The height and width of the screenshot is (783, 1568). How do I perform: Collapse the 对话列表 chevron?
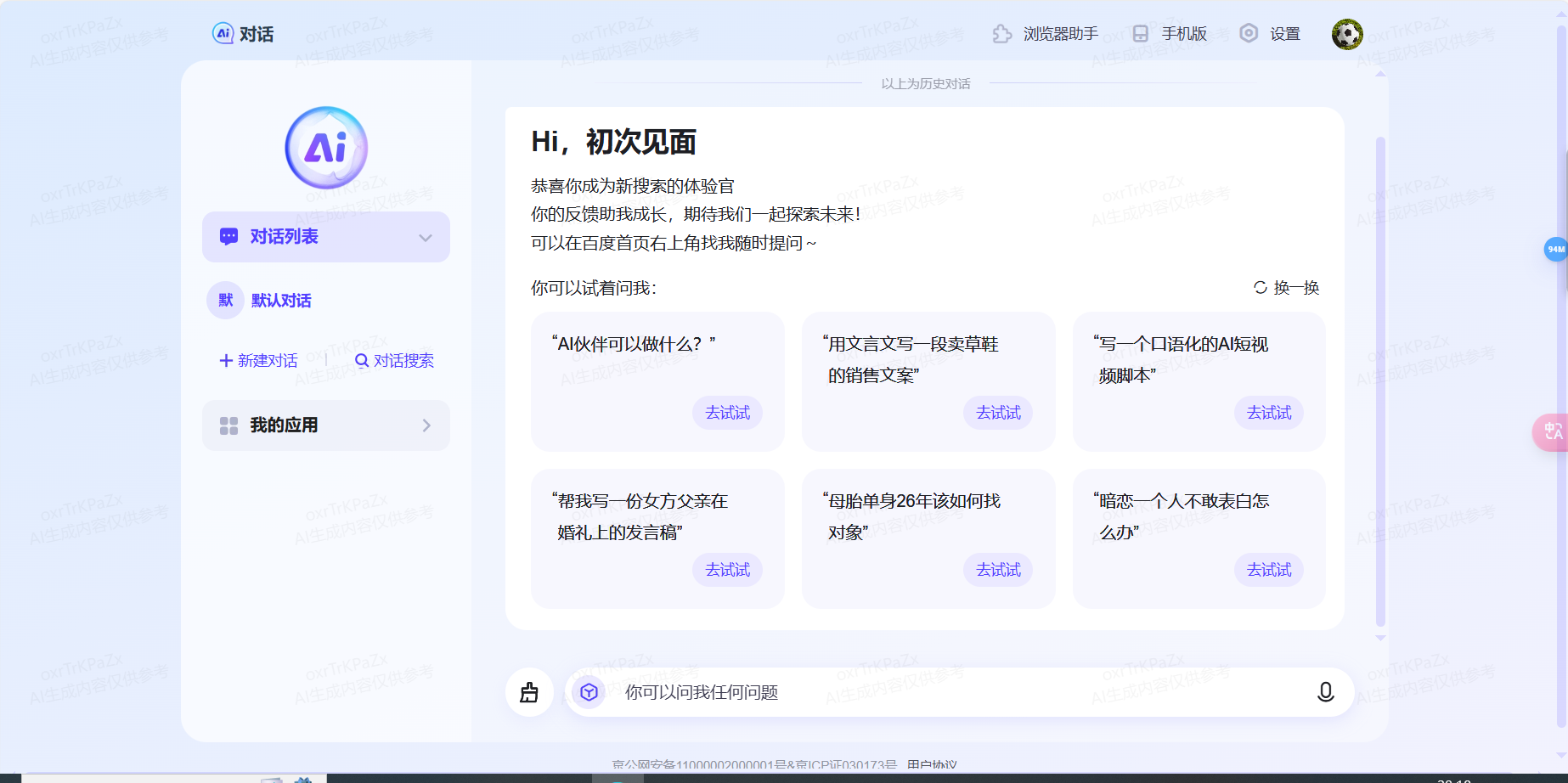(x=426, y=238)
